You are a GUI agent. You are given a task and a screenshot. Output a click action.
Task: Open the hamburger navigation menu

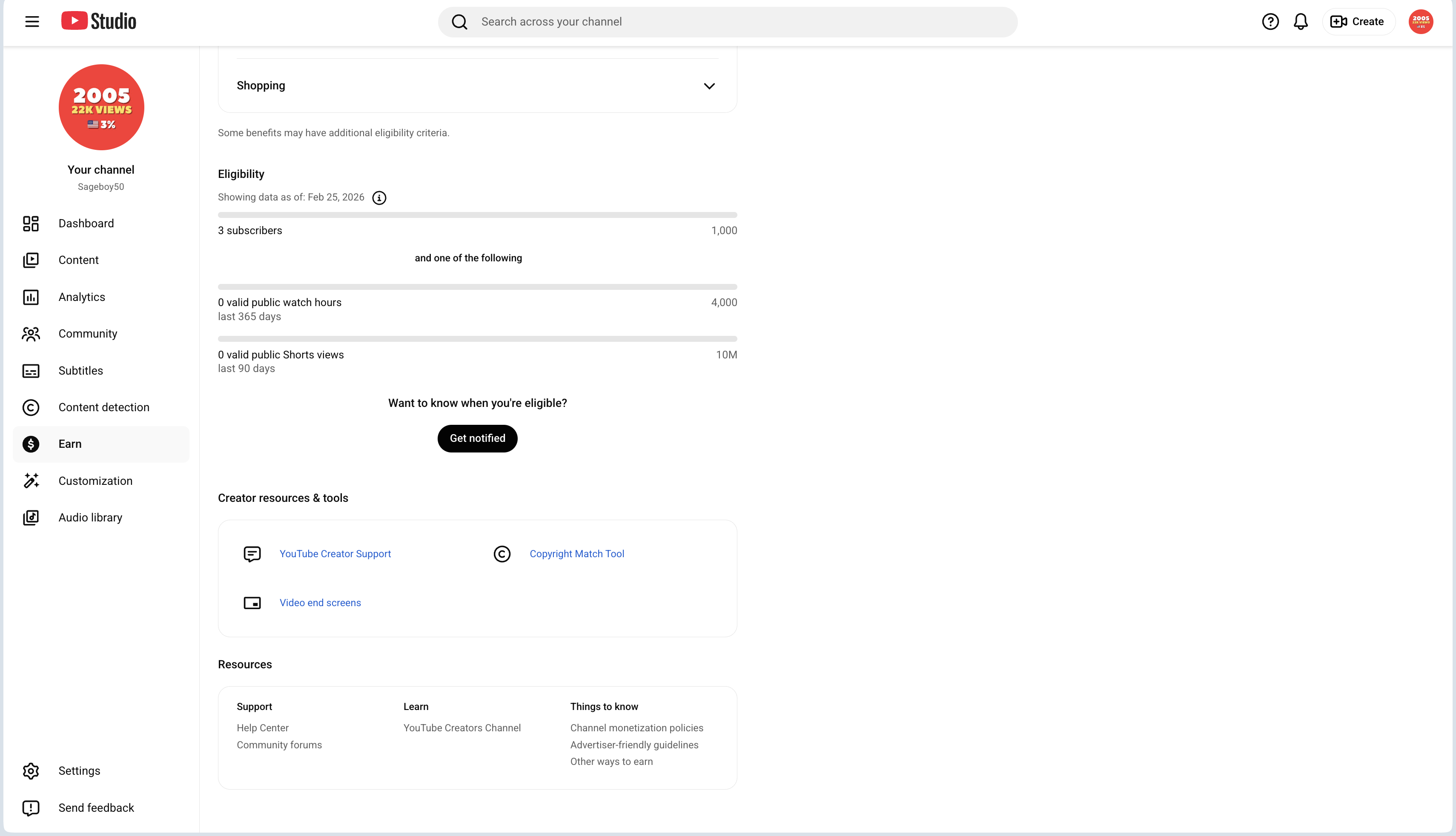[32, 22]
